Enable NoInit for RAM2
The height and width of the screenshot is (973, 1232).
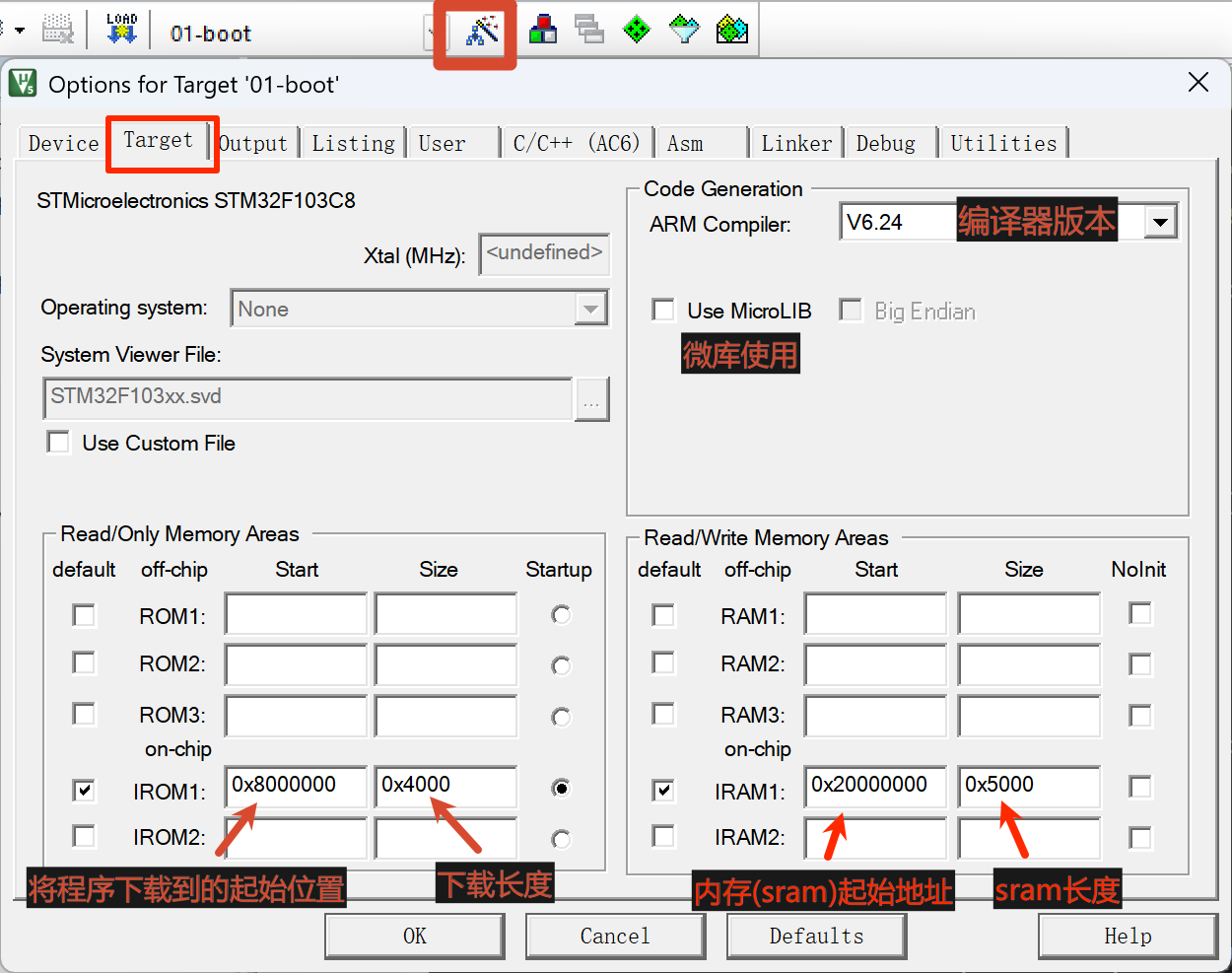[x=1140, y=665]
